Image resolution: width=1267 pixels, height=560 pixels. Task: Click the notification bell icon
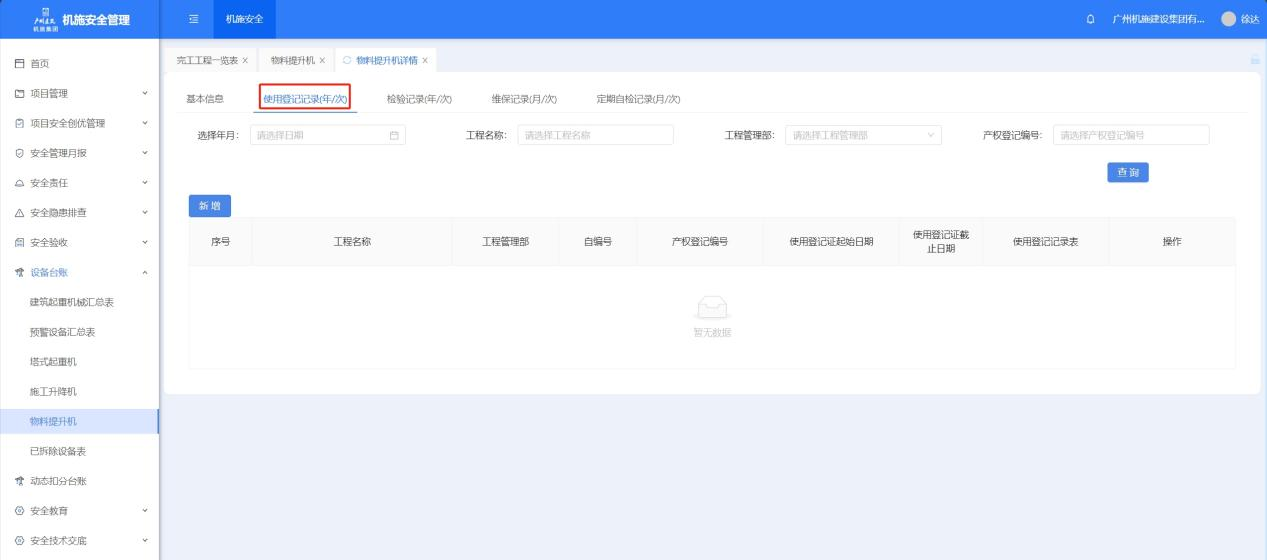pos(1090,20)
